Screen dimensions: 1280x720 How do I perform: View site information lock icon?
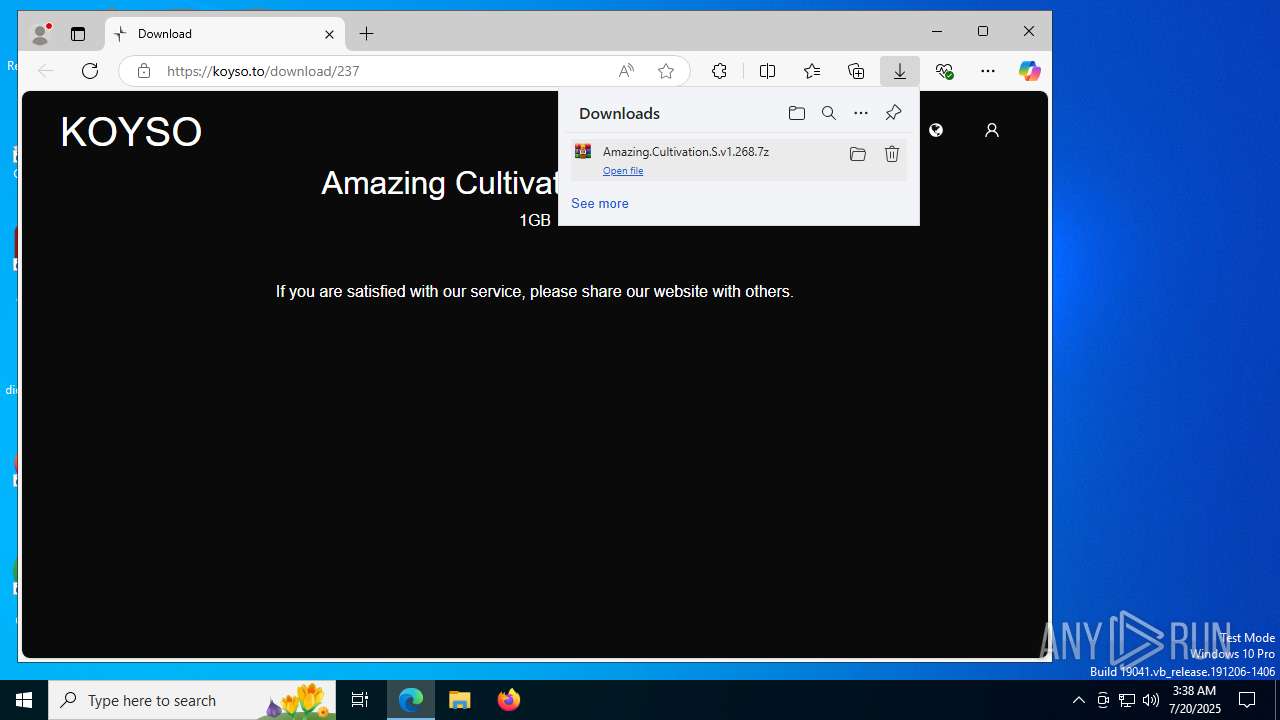(x=144, y=71)
